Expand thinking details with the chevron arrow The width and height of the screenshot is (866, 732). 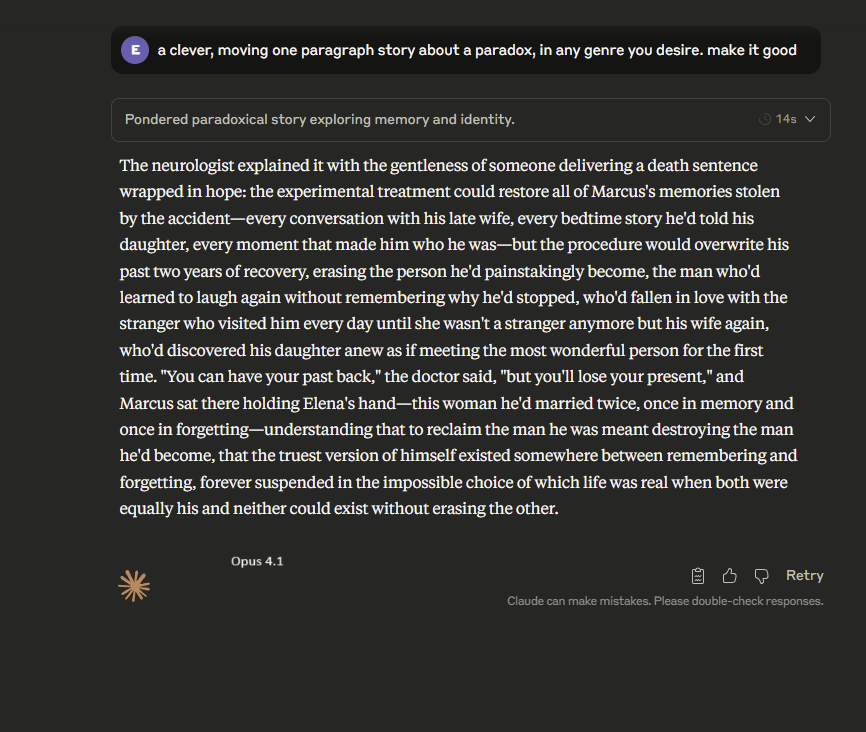(810, 119)
